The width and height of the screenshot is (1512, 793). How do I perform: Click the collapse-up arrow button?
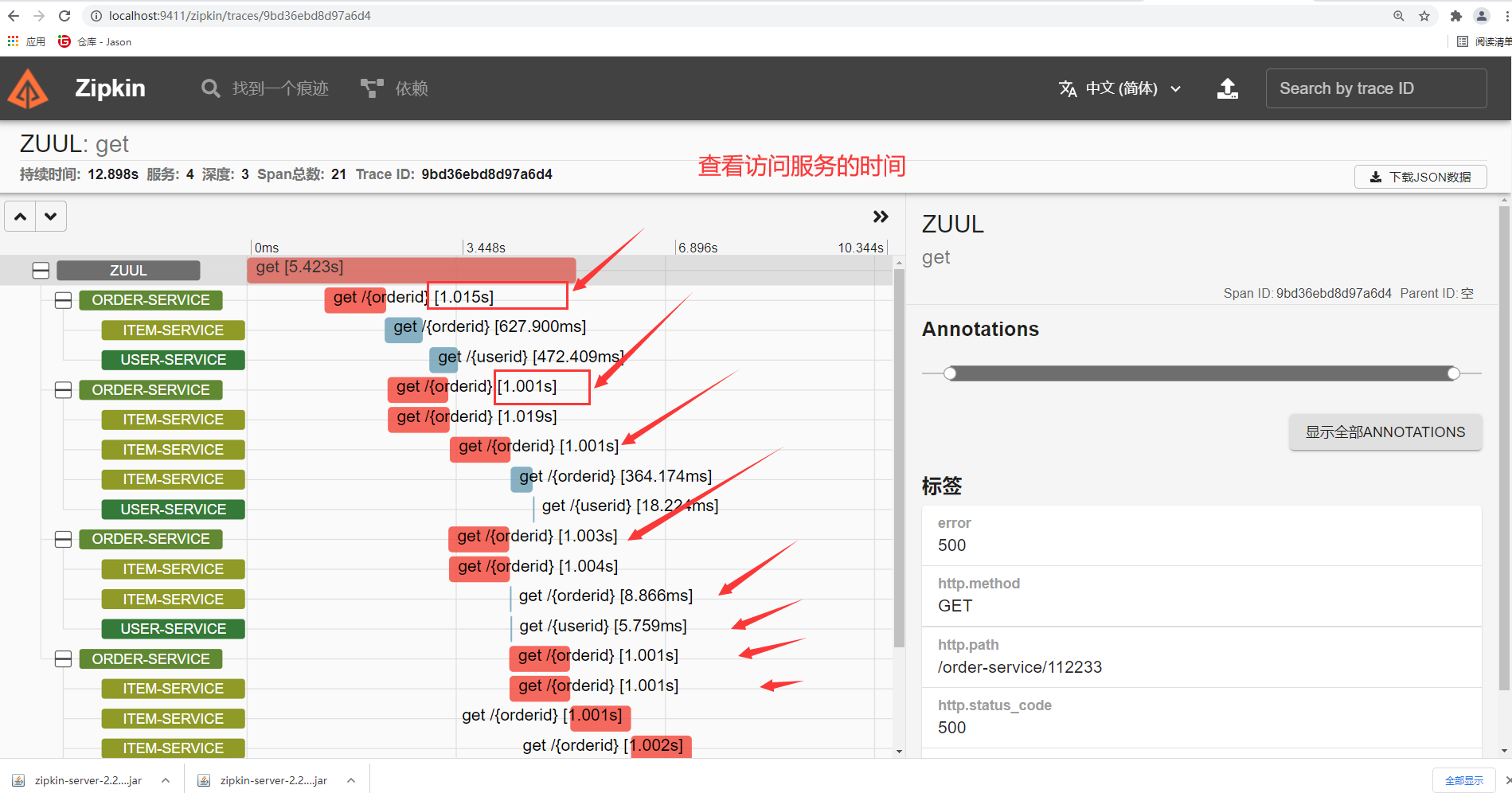point(21,217)
